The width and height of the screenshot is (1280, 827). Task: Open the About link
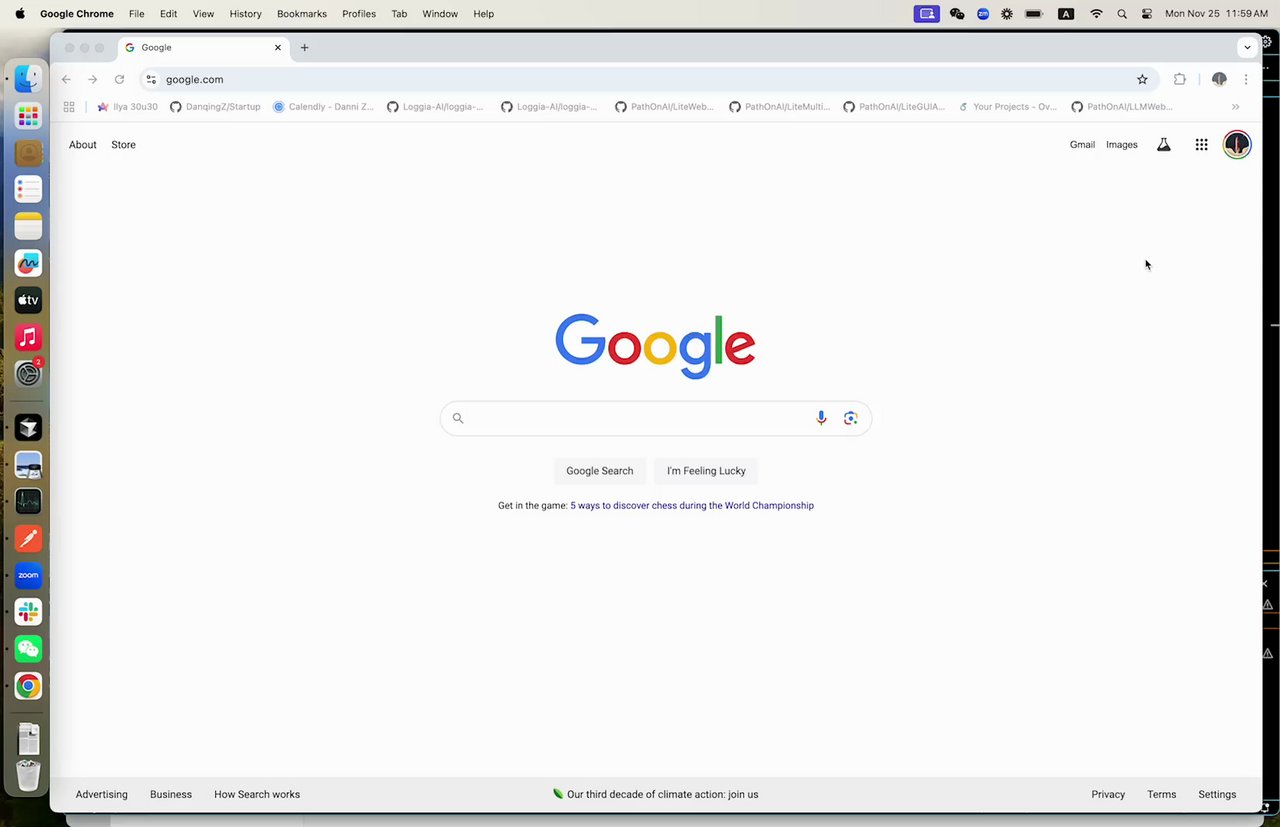point(83,145)
